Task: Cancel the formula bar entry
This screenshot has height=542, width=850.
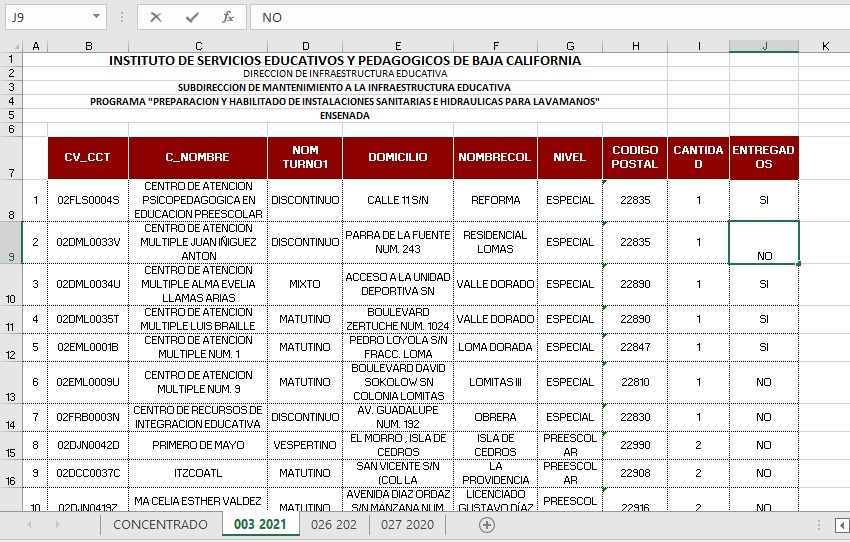Action: tap(156, 17)
